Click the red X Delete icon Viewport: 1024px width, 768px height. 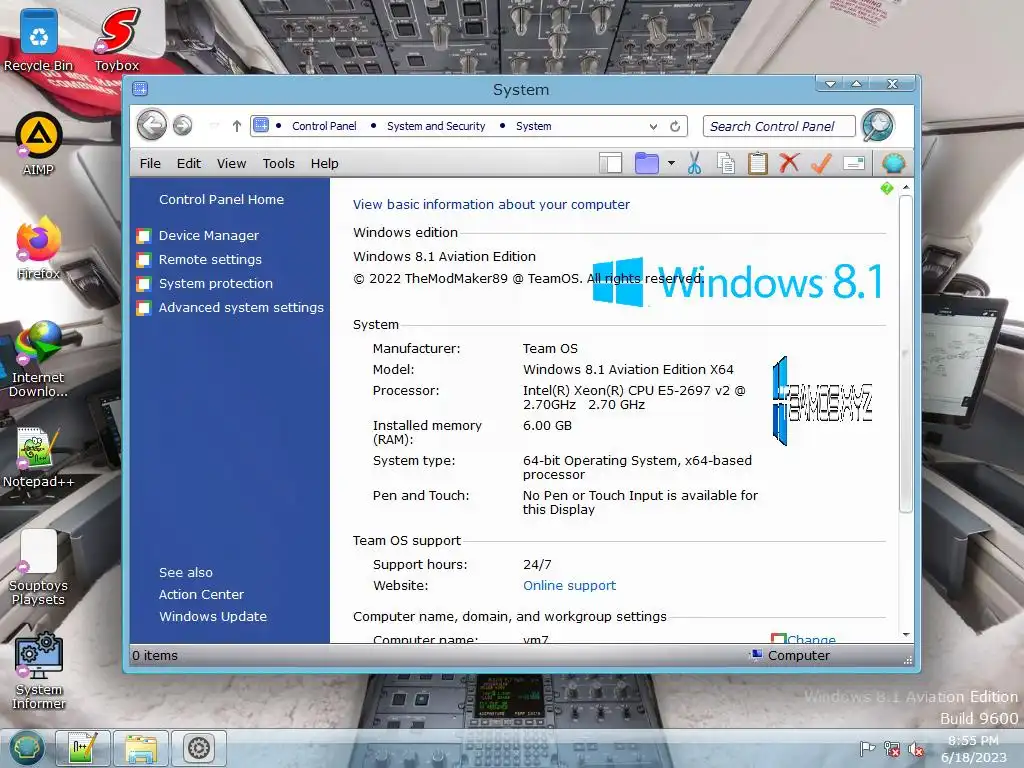[x=789, y=163]
